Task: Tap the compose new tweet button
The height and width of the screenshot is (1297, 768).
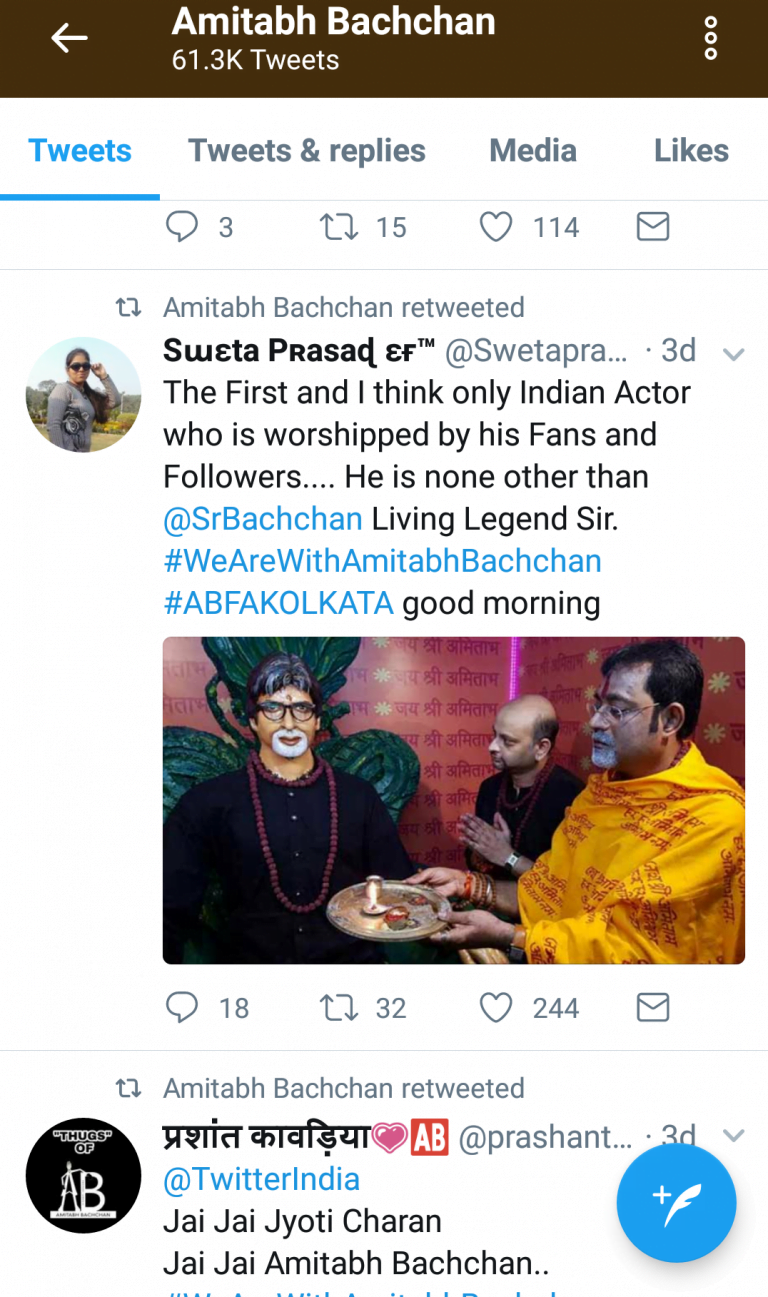Action: (676, 1203)
